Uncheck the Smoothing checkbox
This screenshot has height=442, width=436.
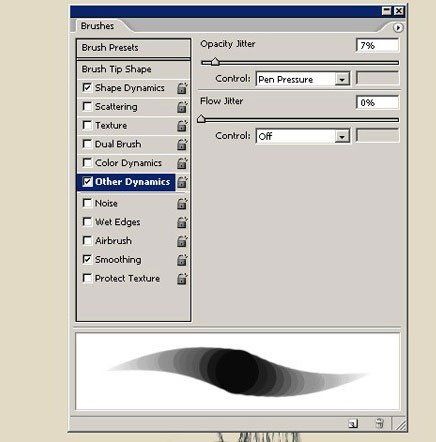point(87,259)
